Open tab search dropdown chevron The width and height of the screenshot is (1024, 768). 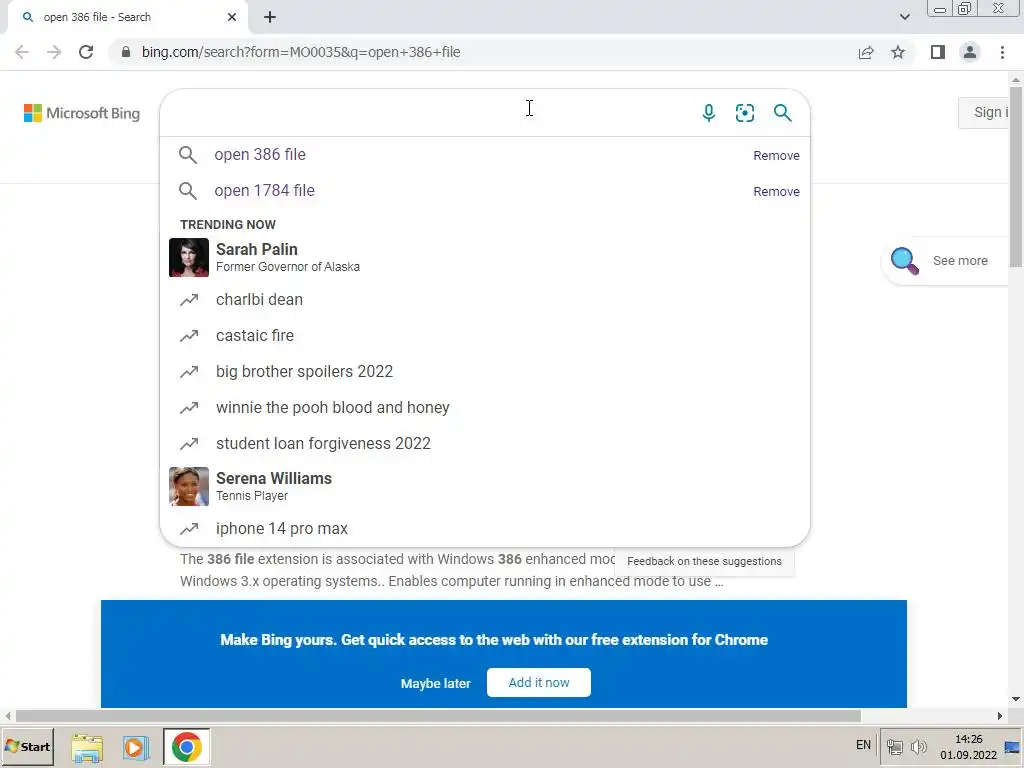click(x=904, y=17)
